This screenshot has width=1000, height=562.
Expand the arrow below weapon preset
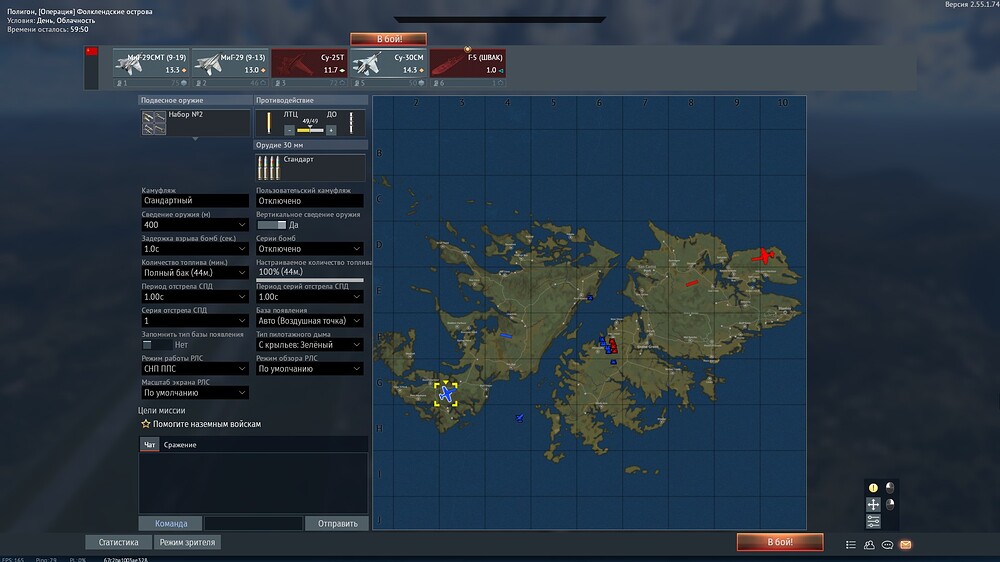coord(195,138)
